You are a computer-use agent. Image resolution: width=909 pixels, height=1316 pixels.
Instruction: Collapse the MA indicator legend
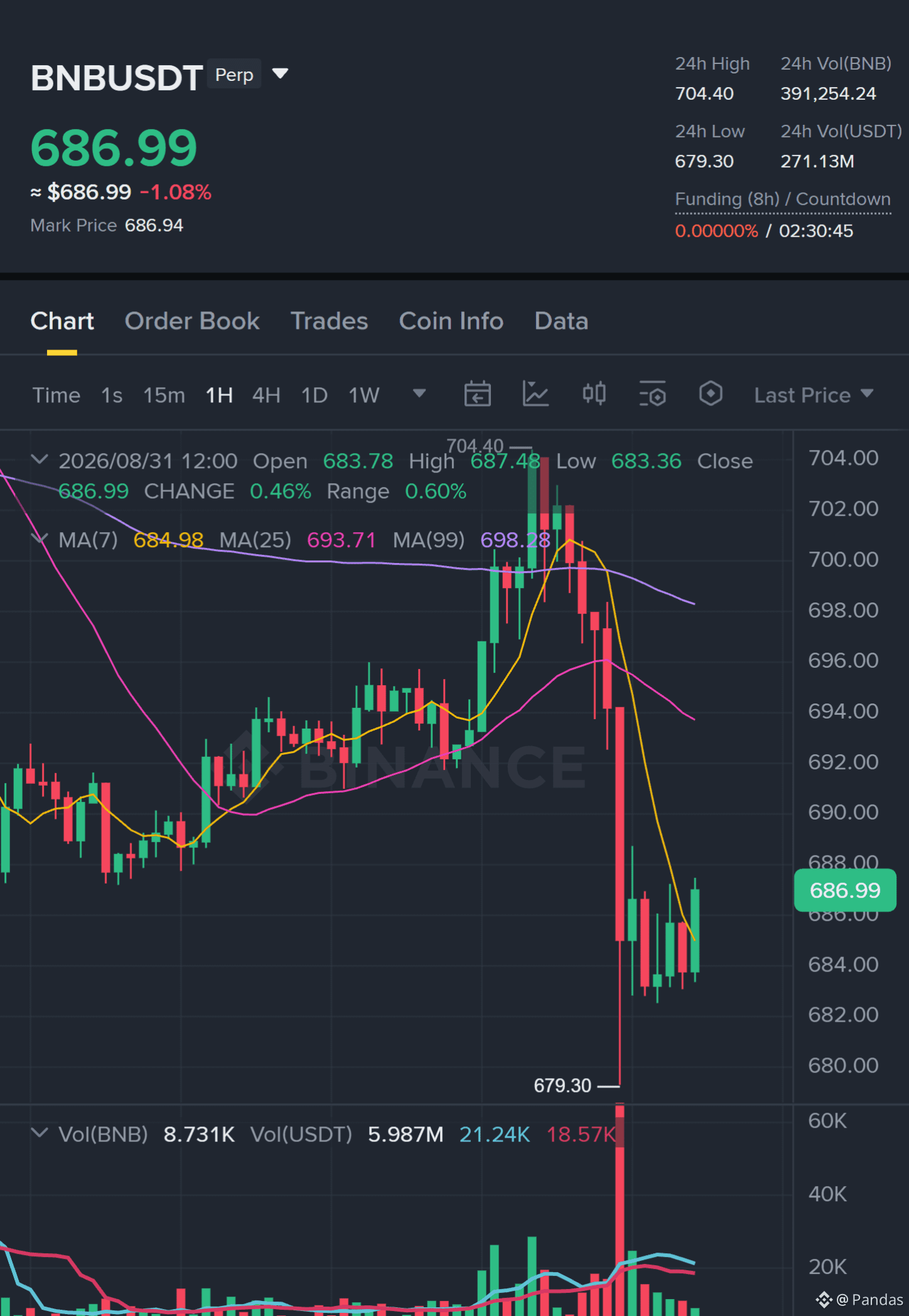pos(40,539)
